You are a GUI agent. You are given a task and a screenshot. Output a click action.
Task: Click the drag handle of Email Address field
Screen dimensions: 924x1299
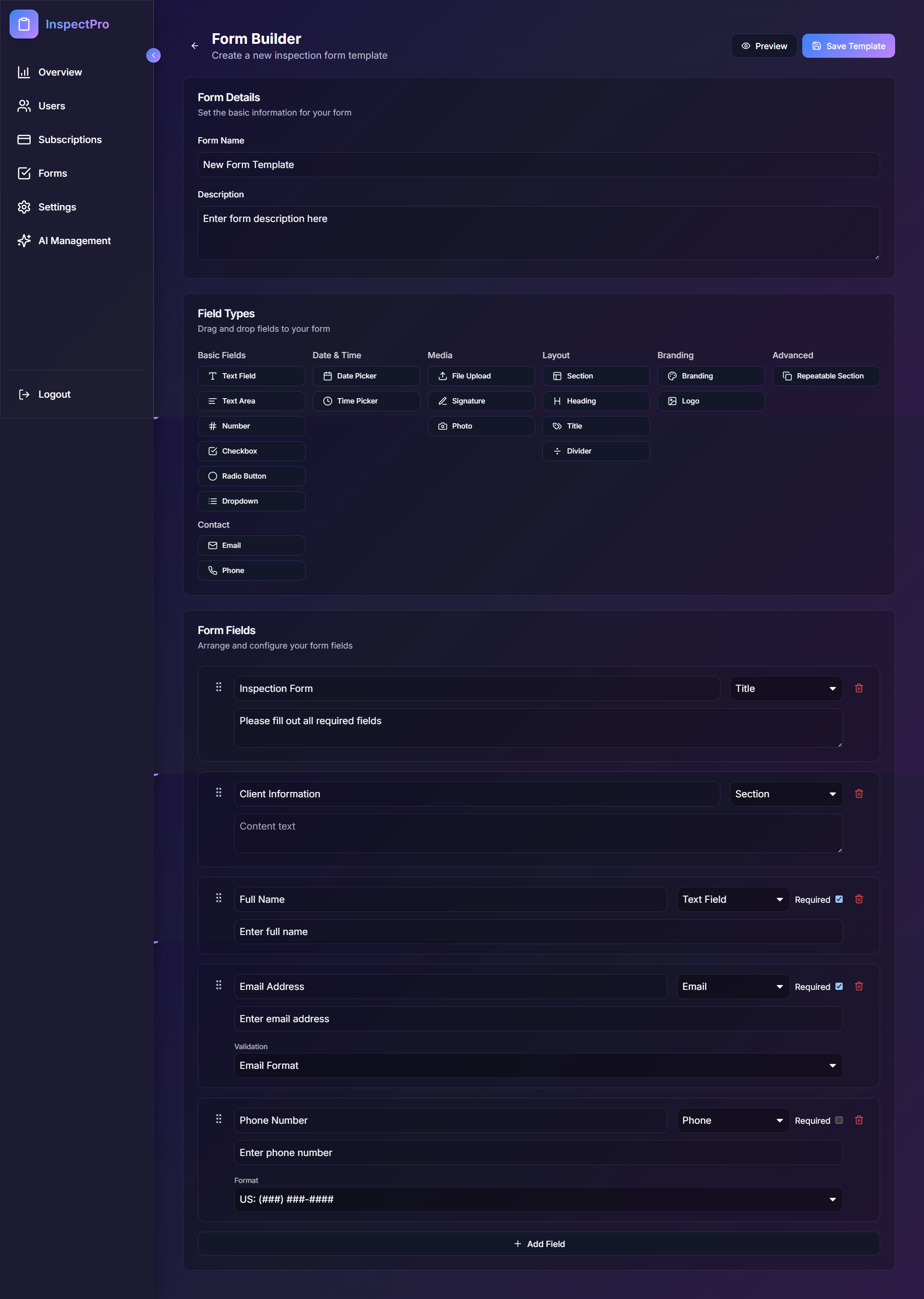pyautogui.click(x=218, y=985)
